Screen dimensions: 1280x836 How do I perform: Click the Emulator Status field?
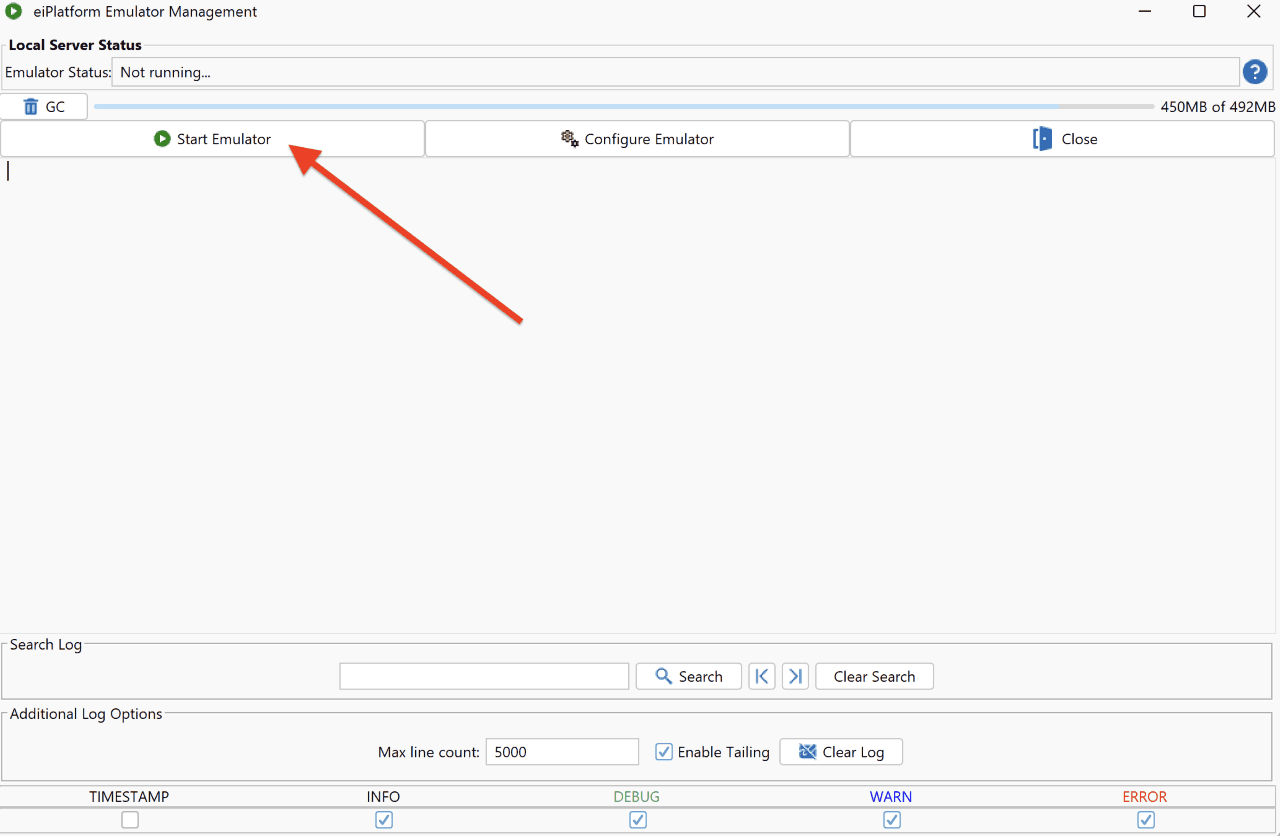pyautogui.click(x=675, y=72)
